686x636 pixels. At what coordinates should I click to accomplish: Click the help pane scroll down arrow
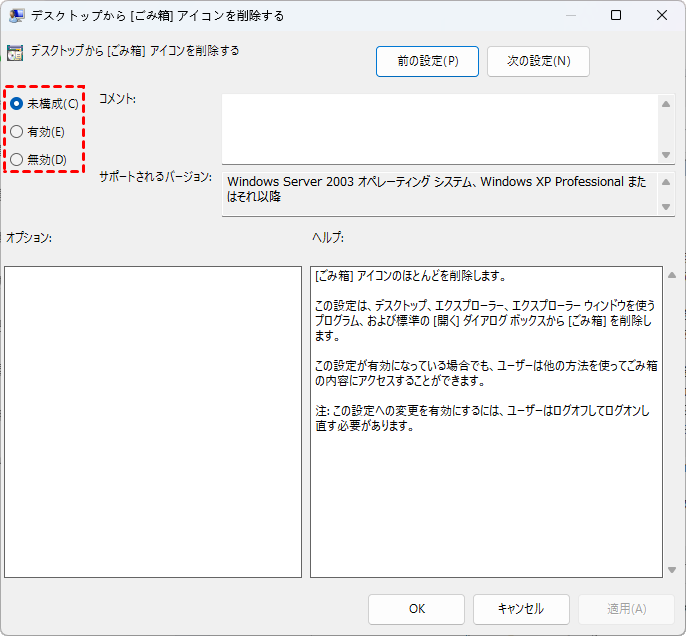[669, 569]
